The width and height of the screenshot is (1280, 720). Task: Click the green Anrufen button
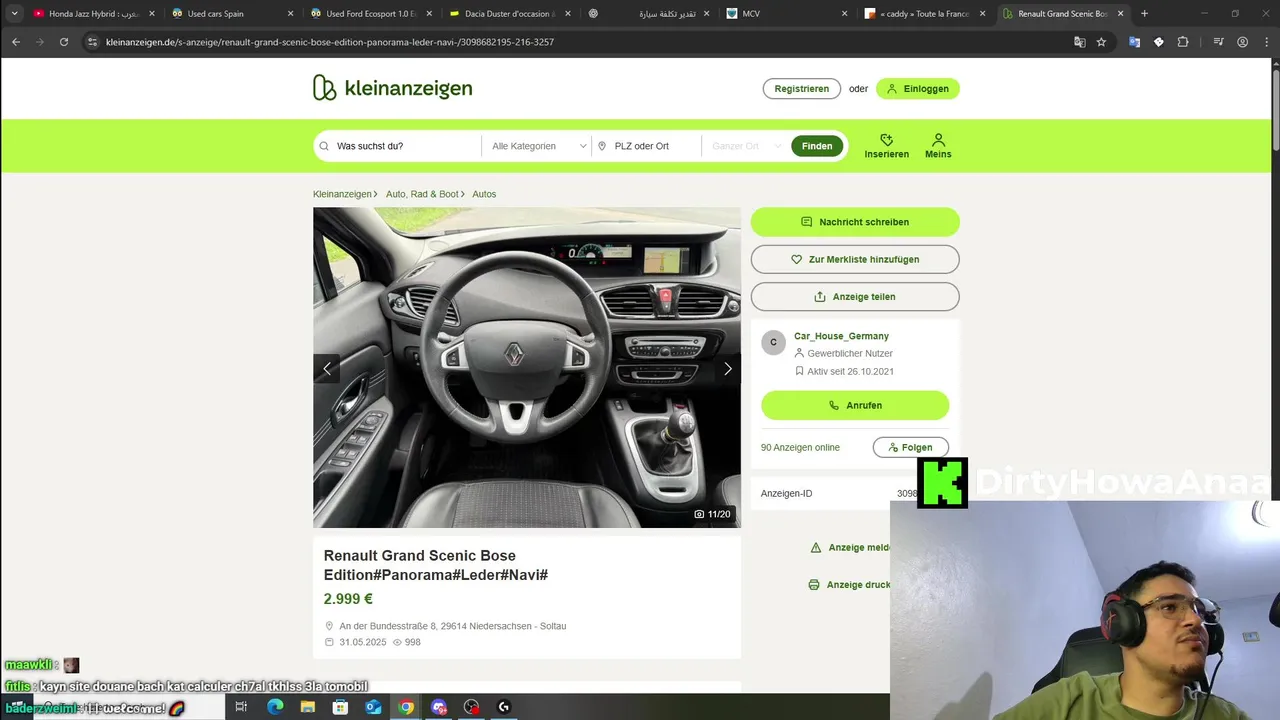[855, 405]
